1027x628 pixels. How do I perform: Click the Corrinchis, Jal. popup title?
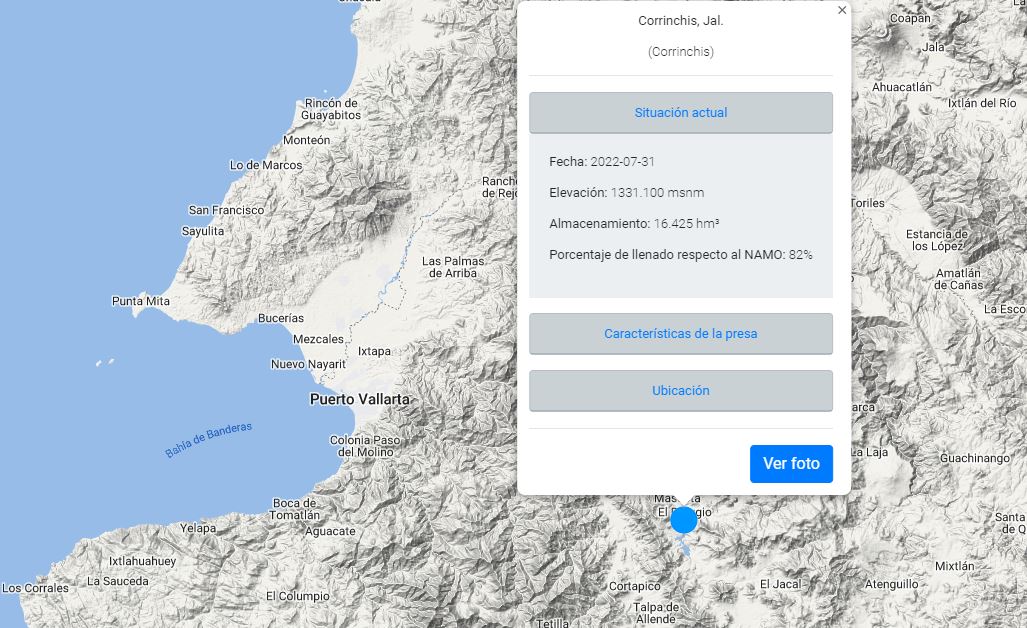click(x=680, y=21)
